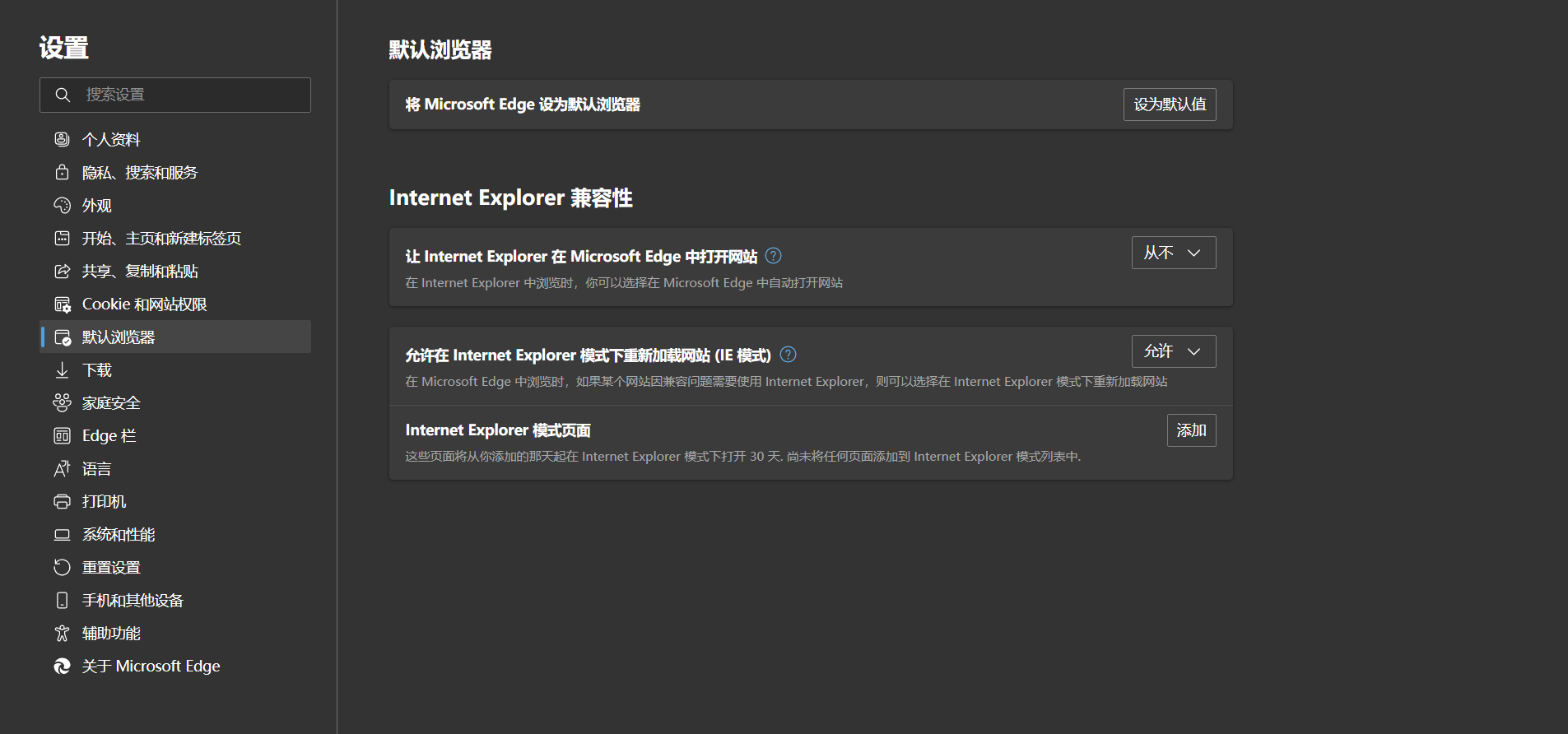Click the sidebar icon beside Edge 栏

click(x=62, y=435)
